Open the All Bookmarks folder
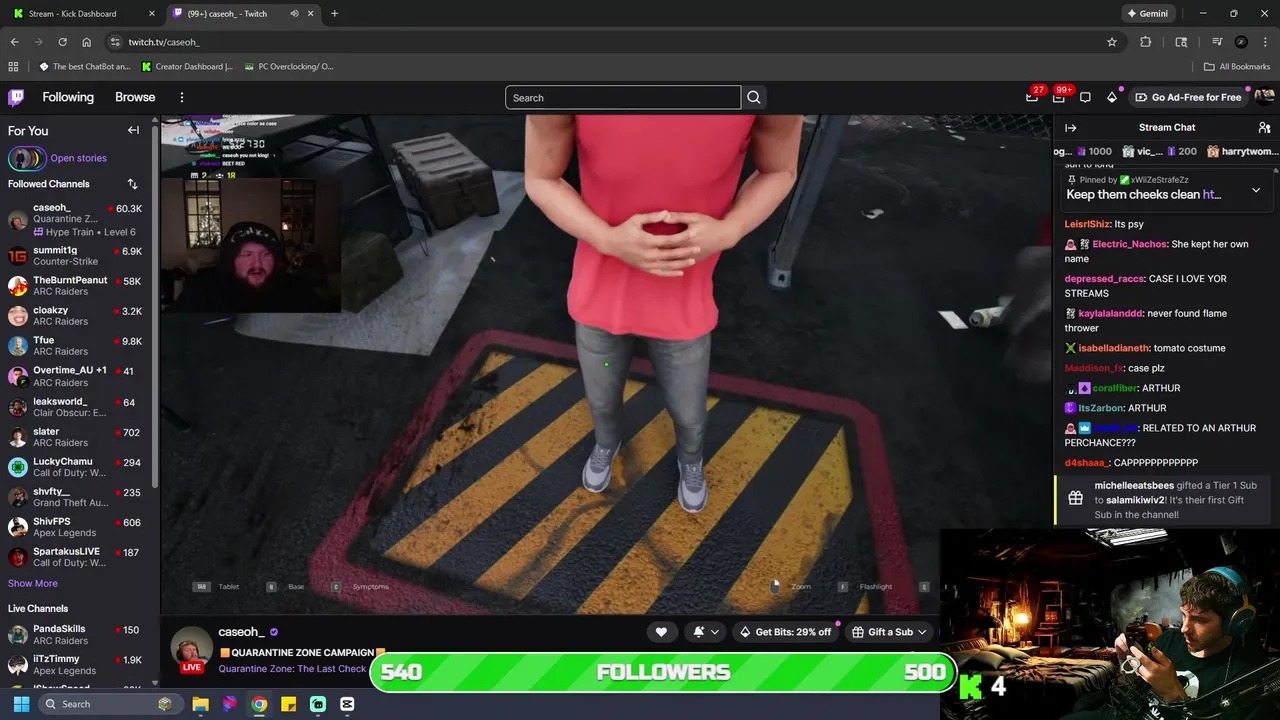 [x=1237, y=67]
